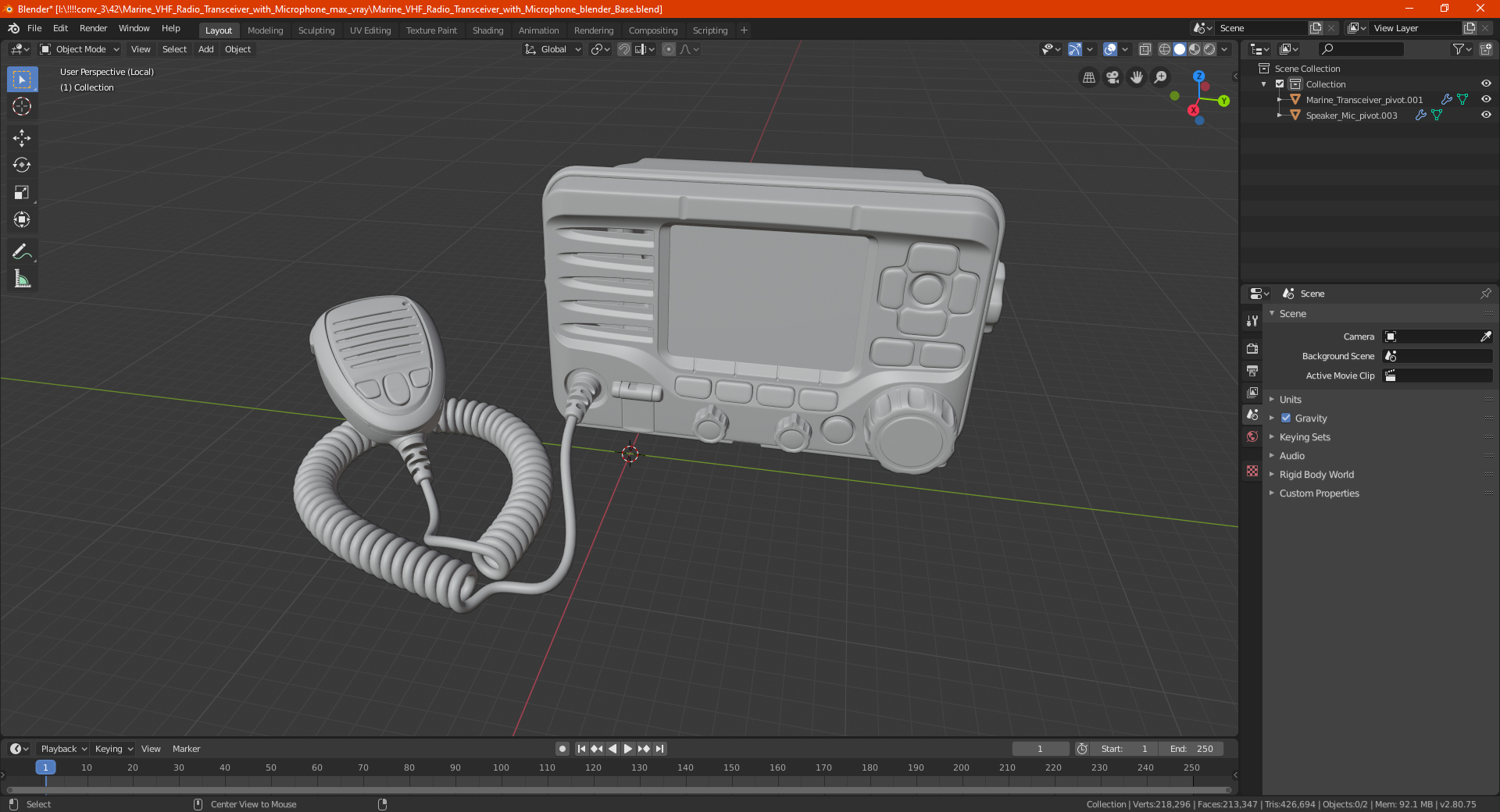Switch to camera view icon
Image resolution: width=1500 pixels, height=812 pixels.
coord(1112,77)
